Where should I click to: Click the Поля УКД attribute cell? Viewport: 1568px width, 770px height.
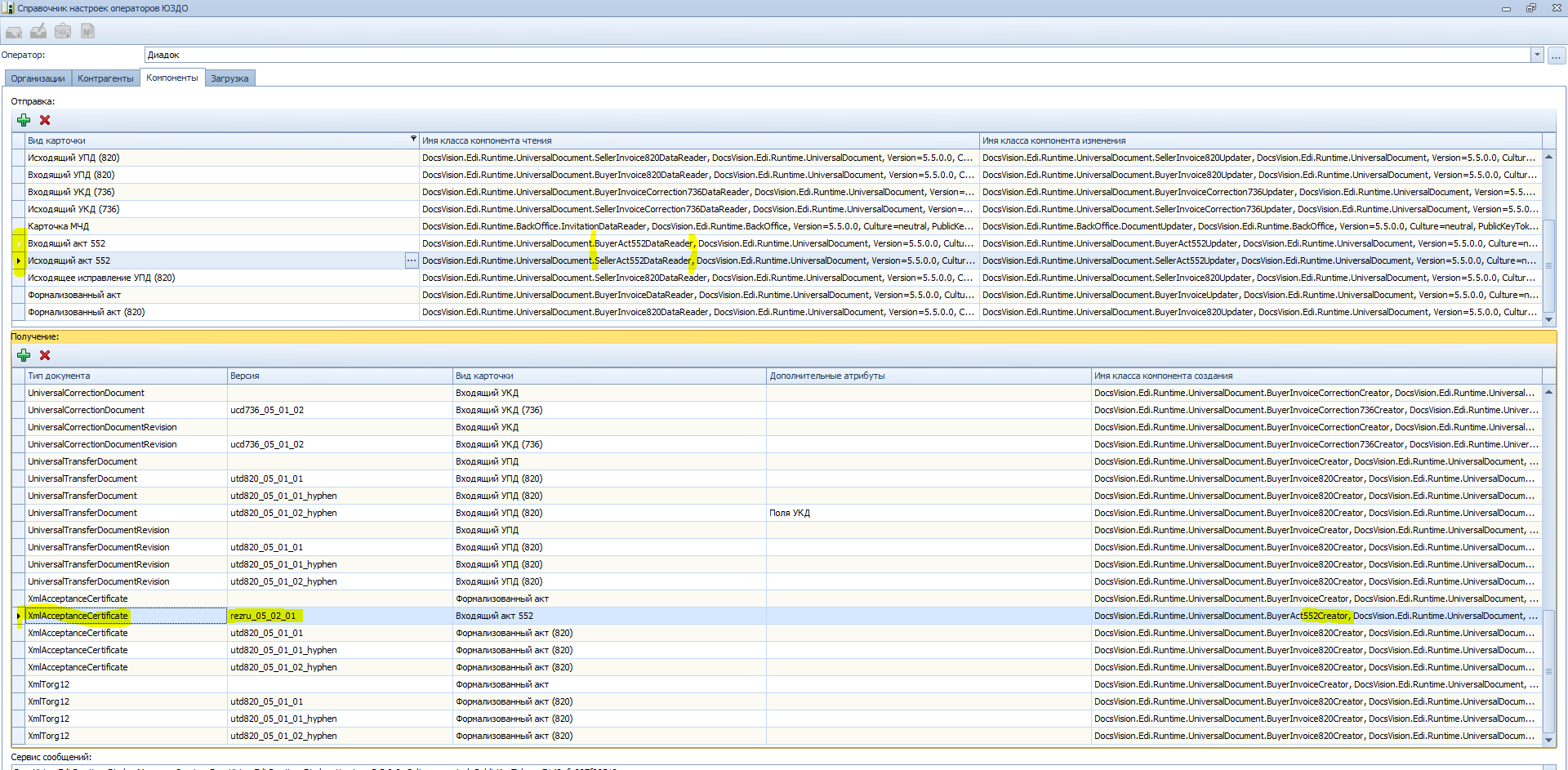click(929, 513)
